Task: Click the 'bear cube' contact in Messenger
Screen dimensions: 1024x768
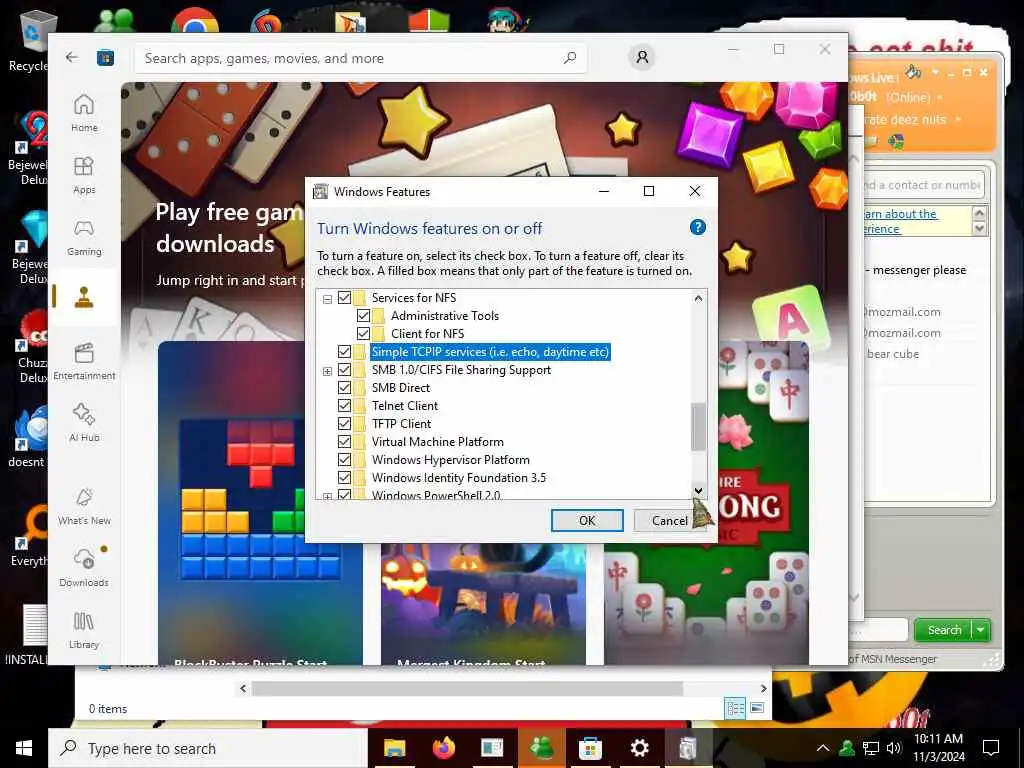Action: point(893,354)
